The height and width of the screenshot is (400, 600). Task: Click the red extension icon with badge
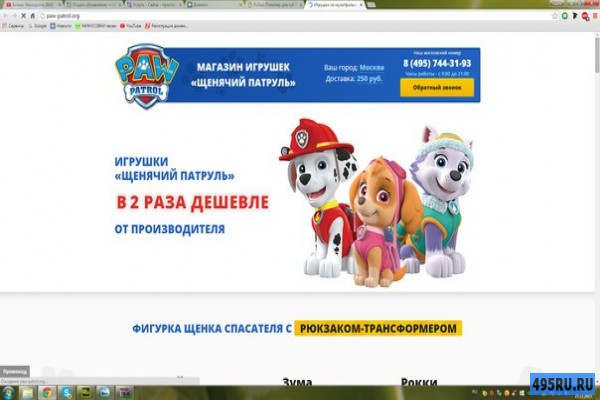[x=585, y=16]
